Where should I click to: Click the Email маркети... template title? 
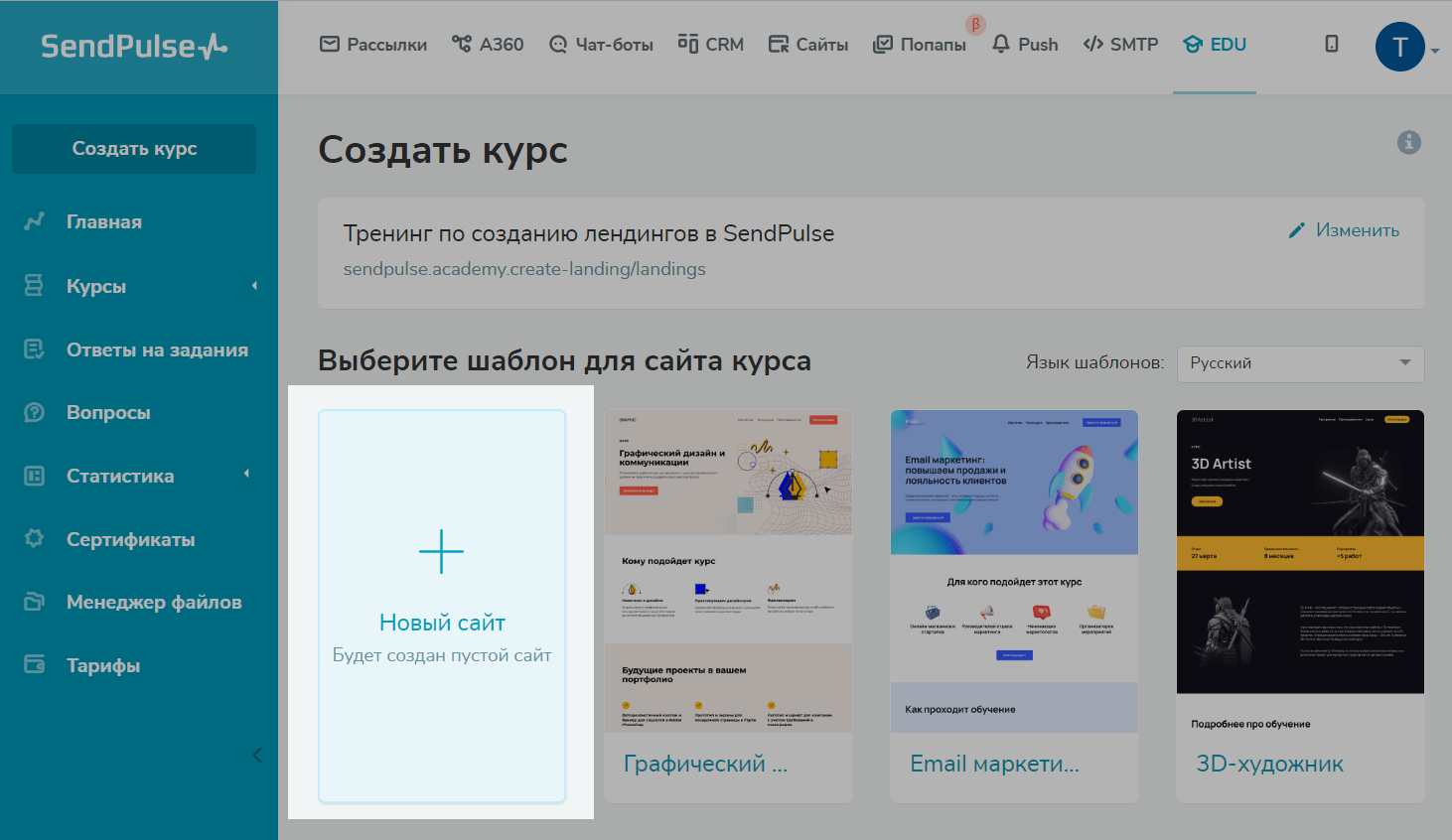tap(994, 764)
